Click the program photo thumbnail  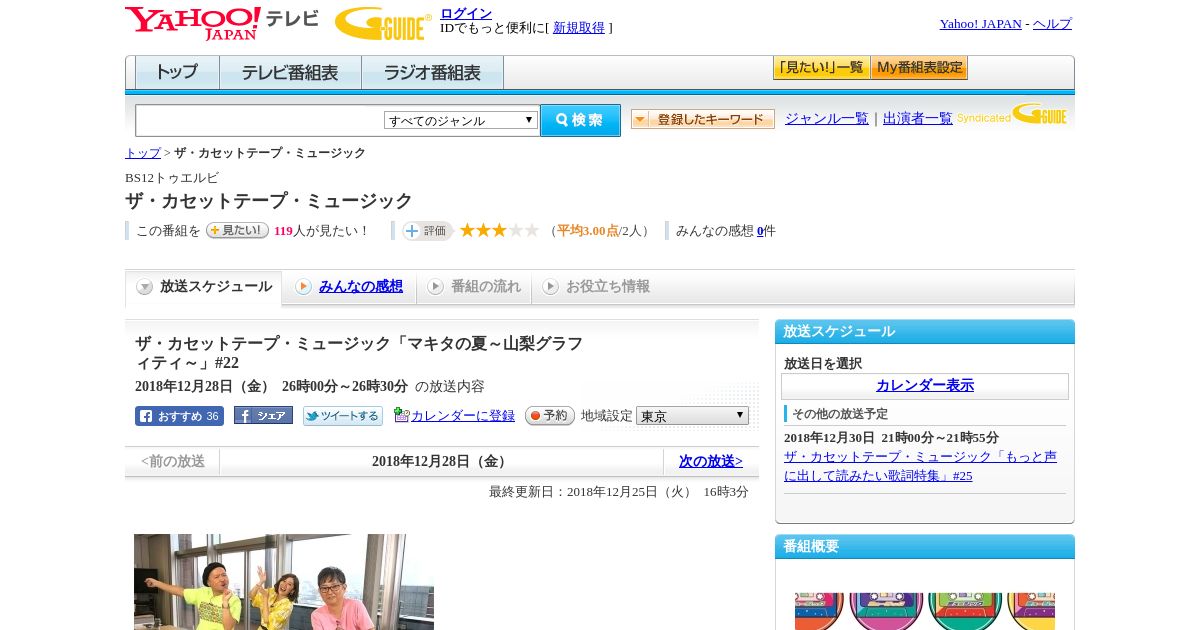pos(284,582)
